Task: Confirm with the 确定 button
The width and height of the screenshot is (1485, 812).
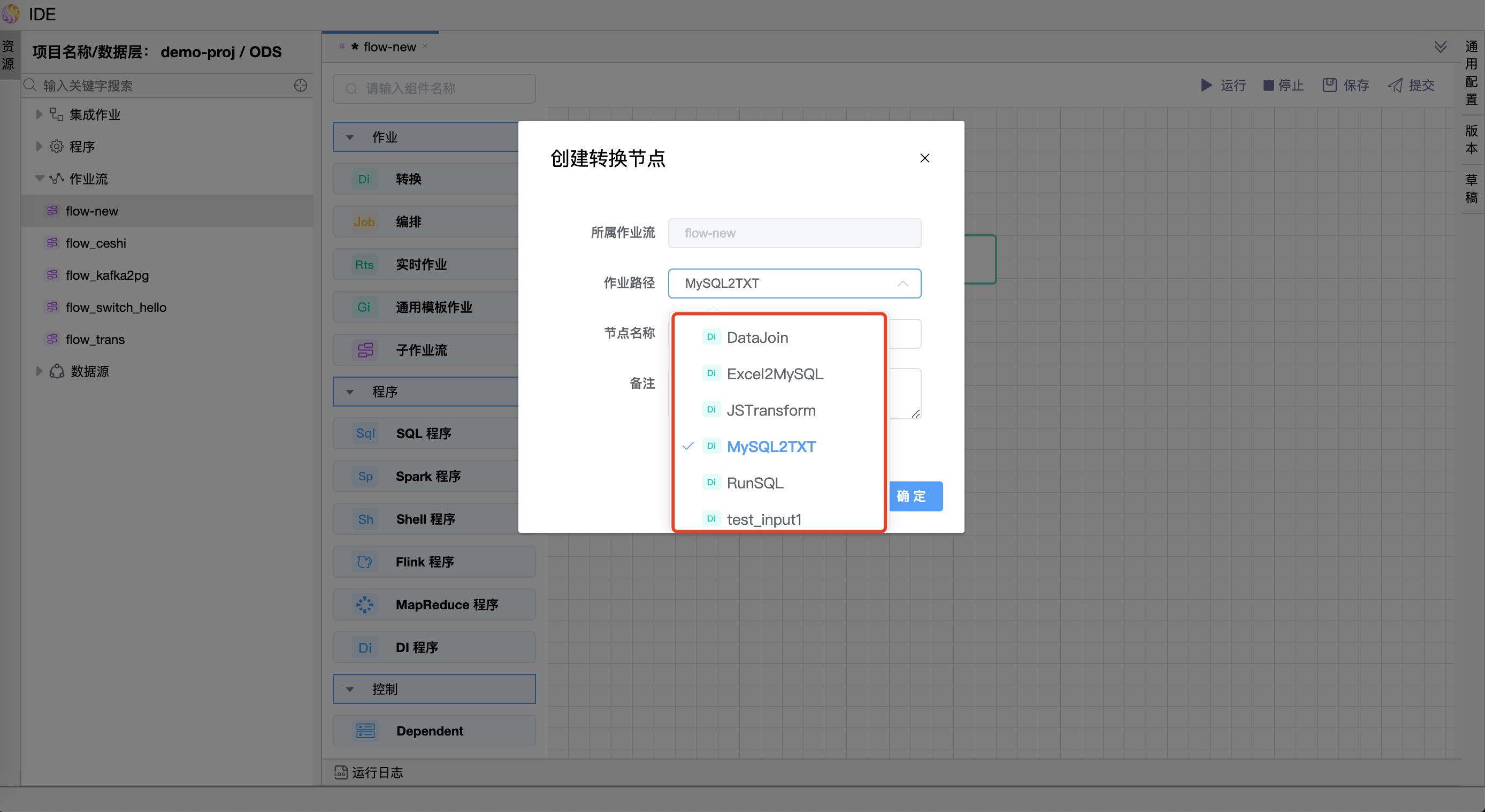Action: click(x=915, y=496)
